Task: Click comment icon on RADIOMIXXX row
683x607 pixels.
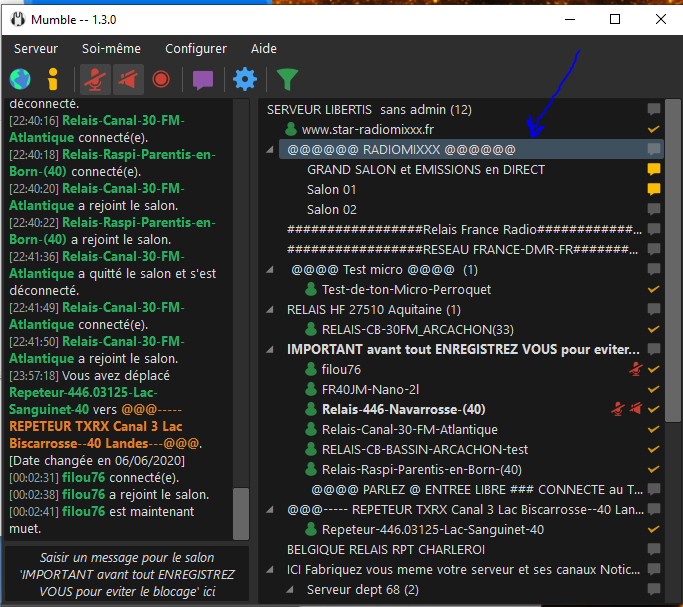Action: pos(653,149)
